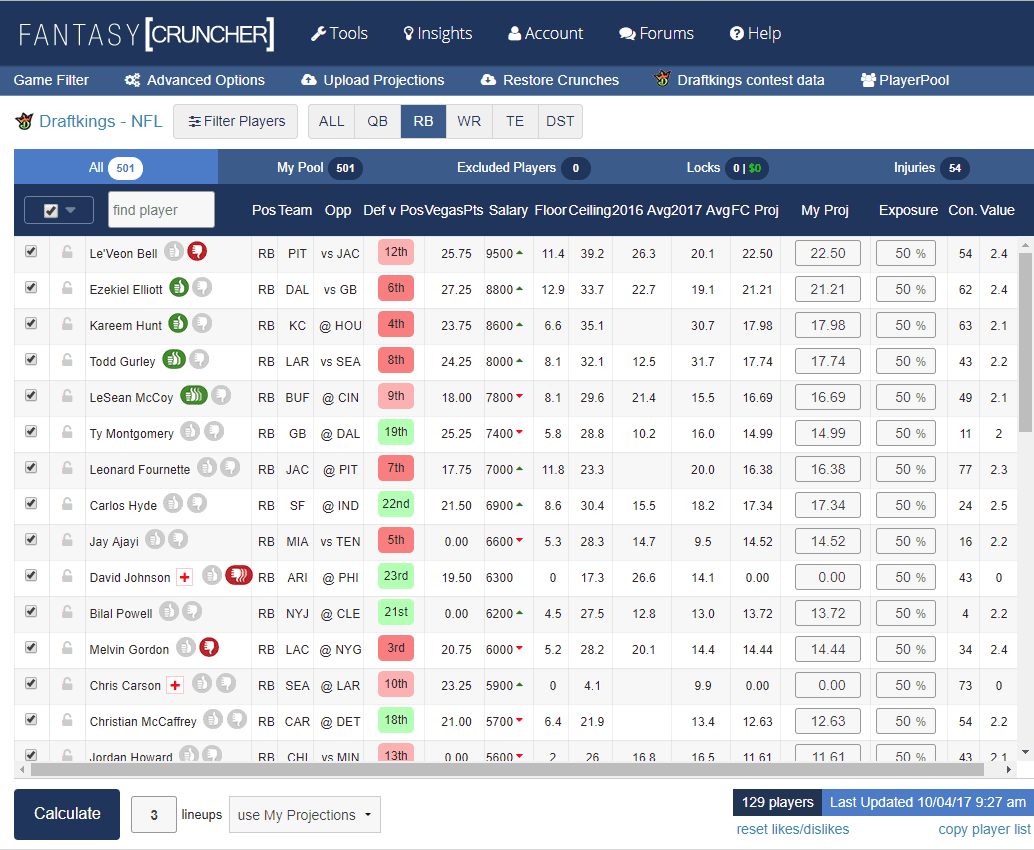This screenshot has height=850, width=1034.
Task: Switch to the My Pool tab
Action: 319,167
